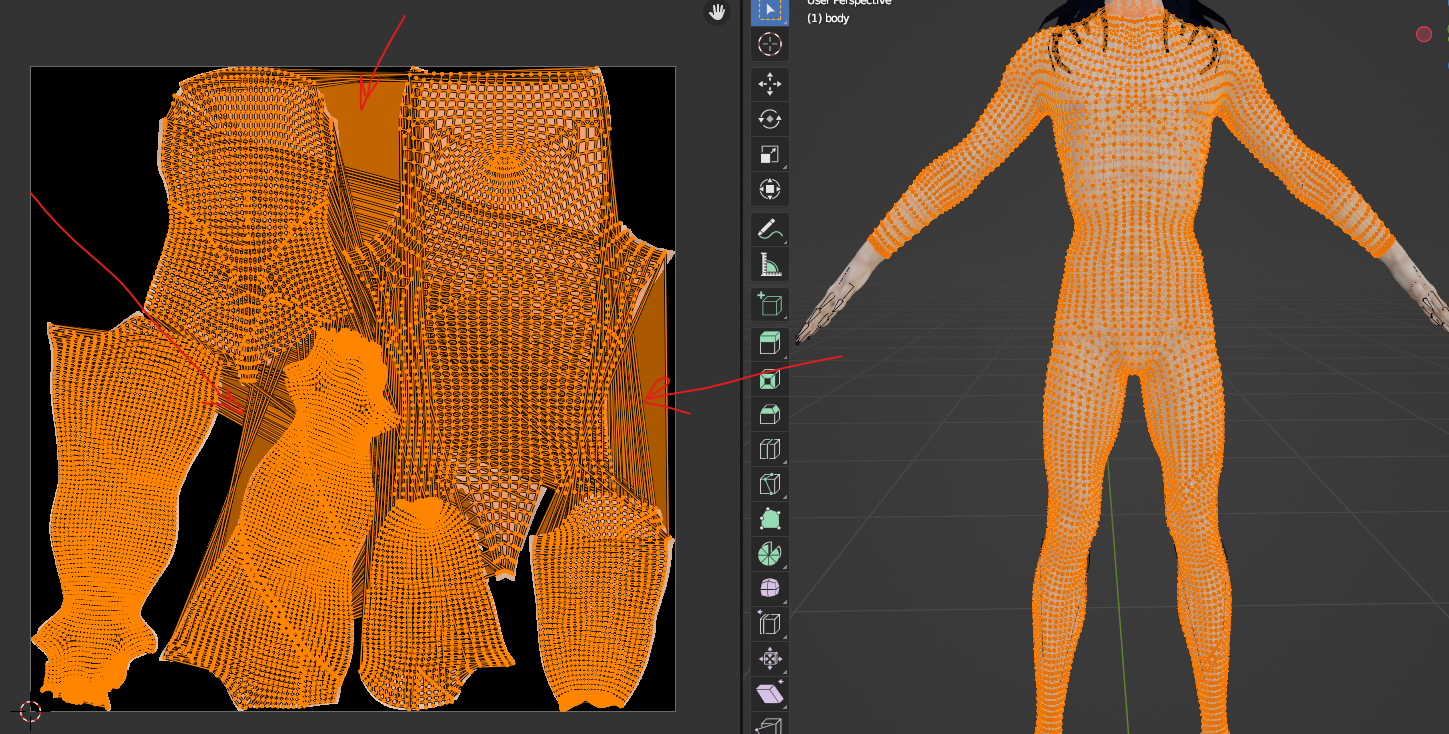This screenshot has width=1449, height=734.
Task: Pick the Loop Cut tool
Action: click(x=769, y=449)
